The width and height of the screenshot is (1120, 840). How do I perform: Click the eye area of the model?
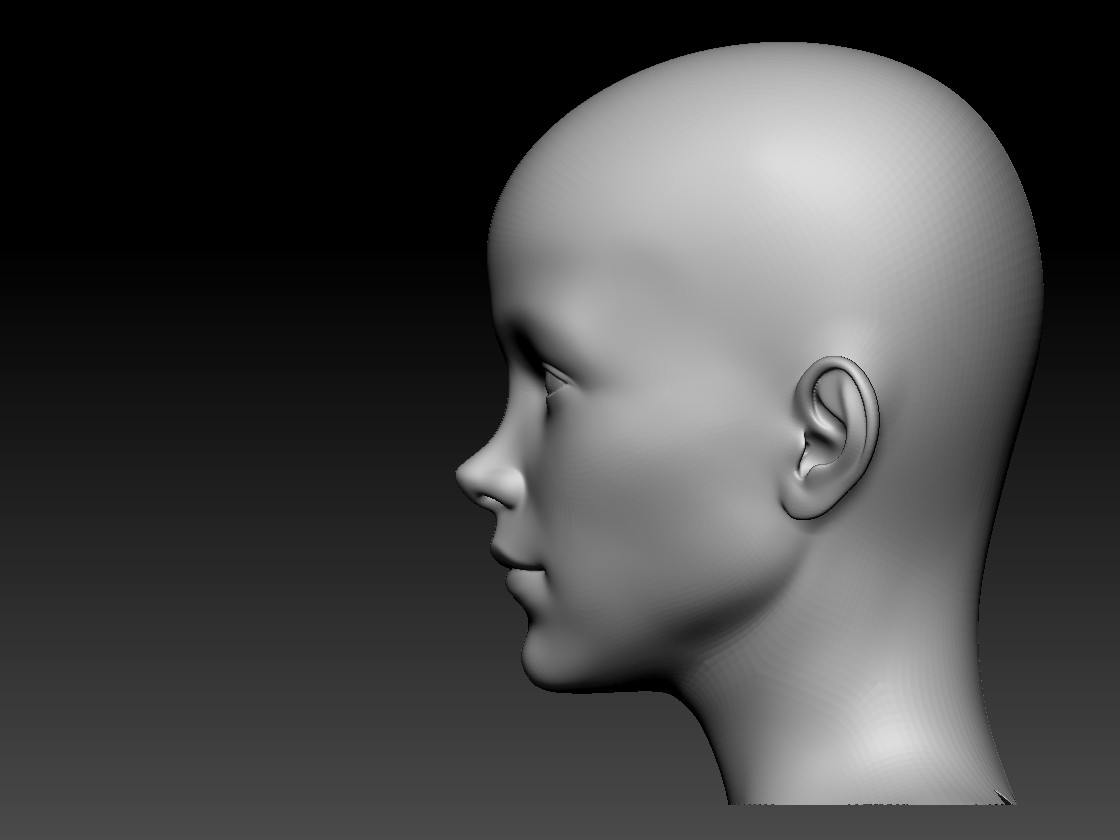pos(555,380)
